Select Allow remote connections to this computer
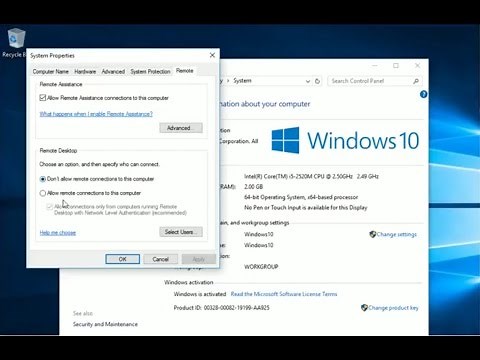The width and height of the screenshot is (480, 360). 43,193
